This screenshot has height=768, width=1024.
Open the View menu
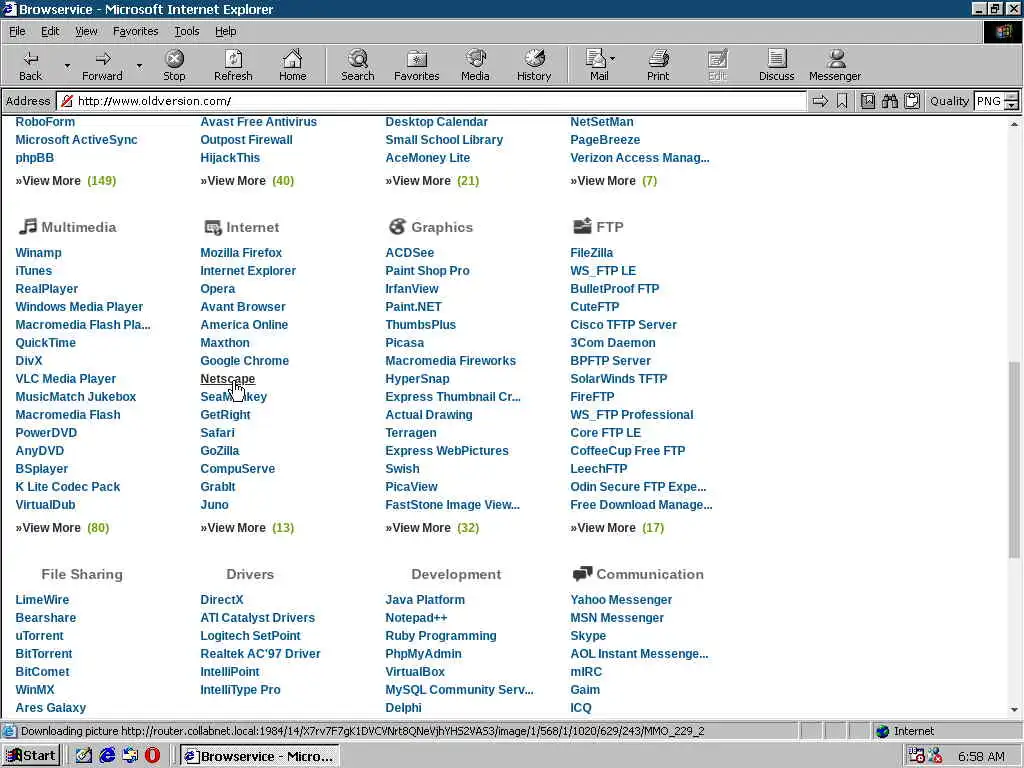point(86,31)
